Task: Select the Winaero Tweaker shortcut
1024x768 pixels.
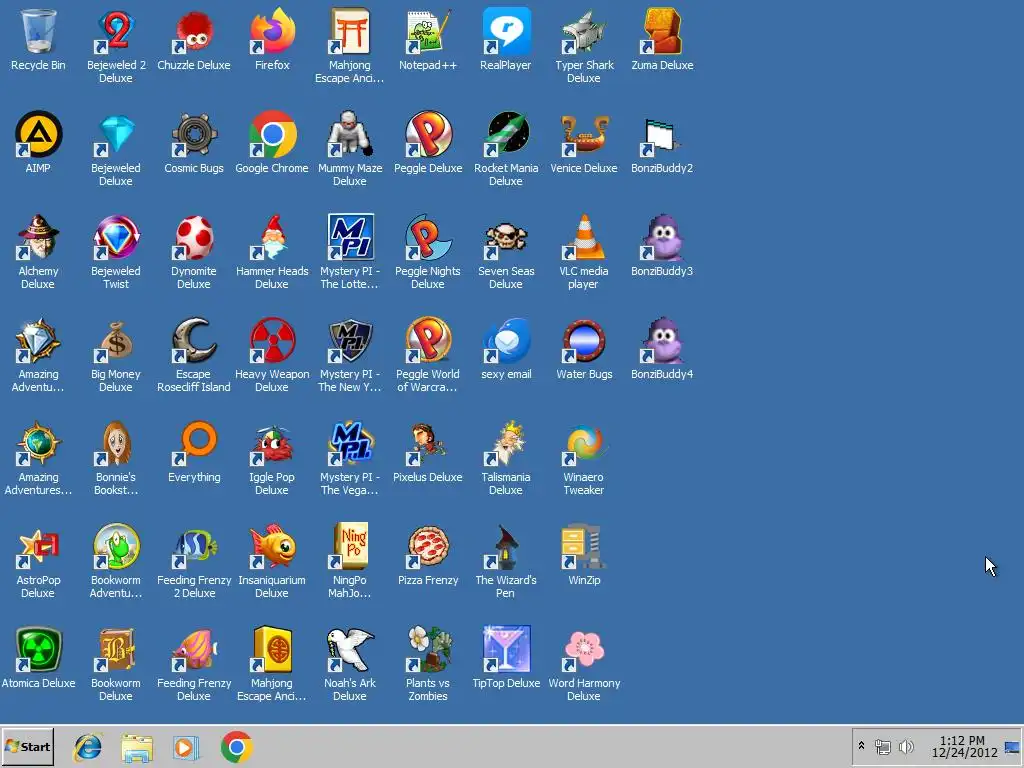Action: 584,443
